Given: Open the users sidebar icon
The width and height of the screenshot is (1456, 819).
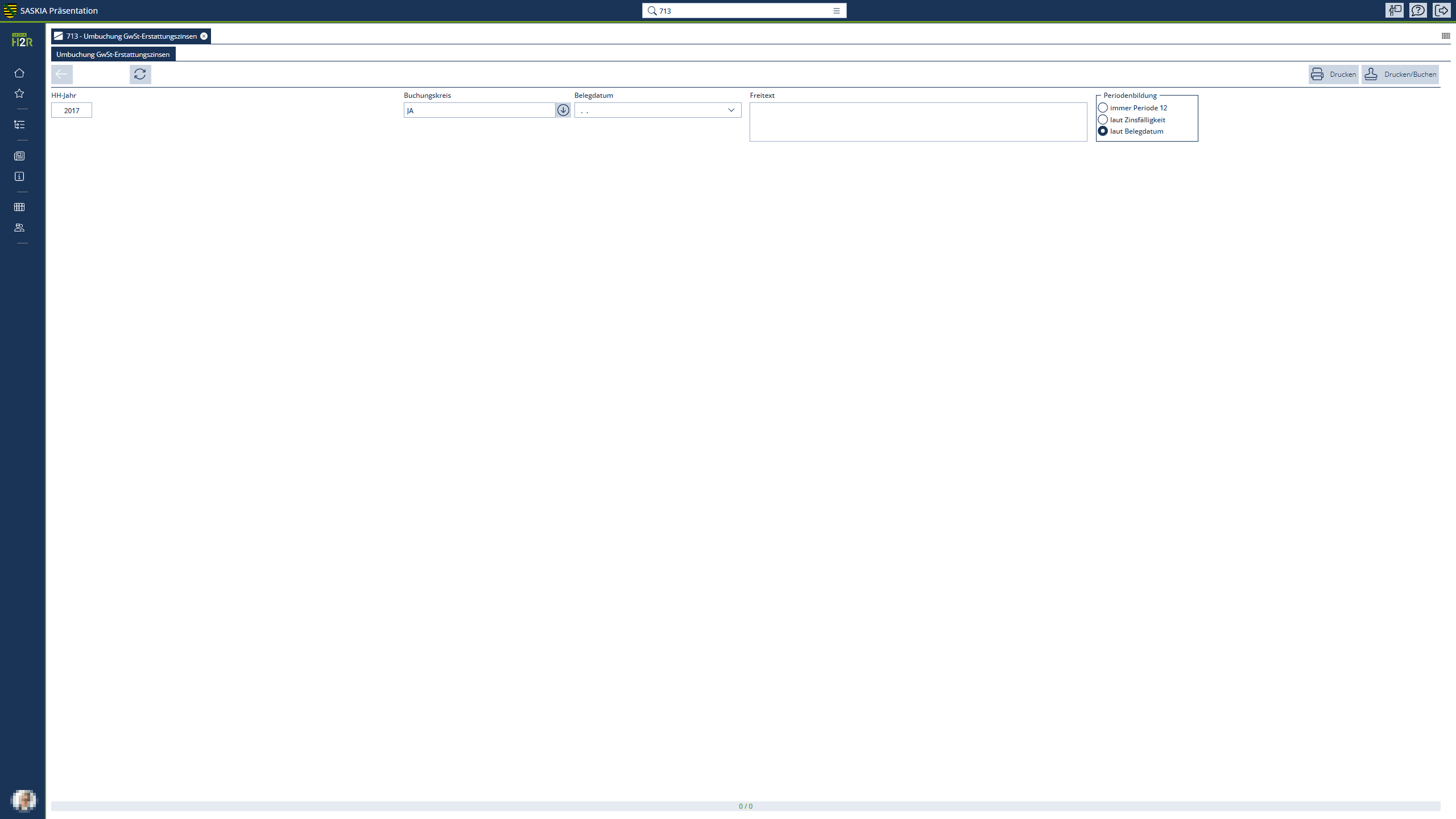Looking at the screenshot, I should [x=19, y=227].
